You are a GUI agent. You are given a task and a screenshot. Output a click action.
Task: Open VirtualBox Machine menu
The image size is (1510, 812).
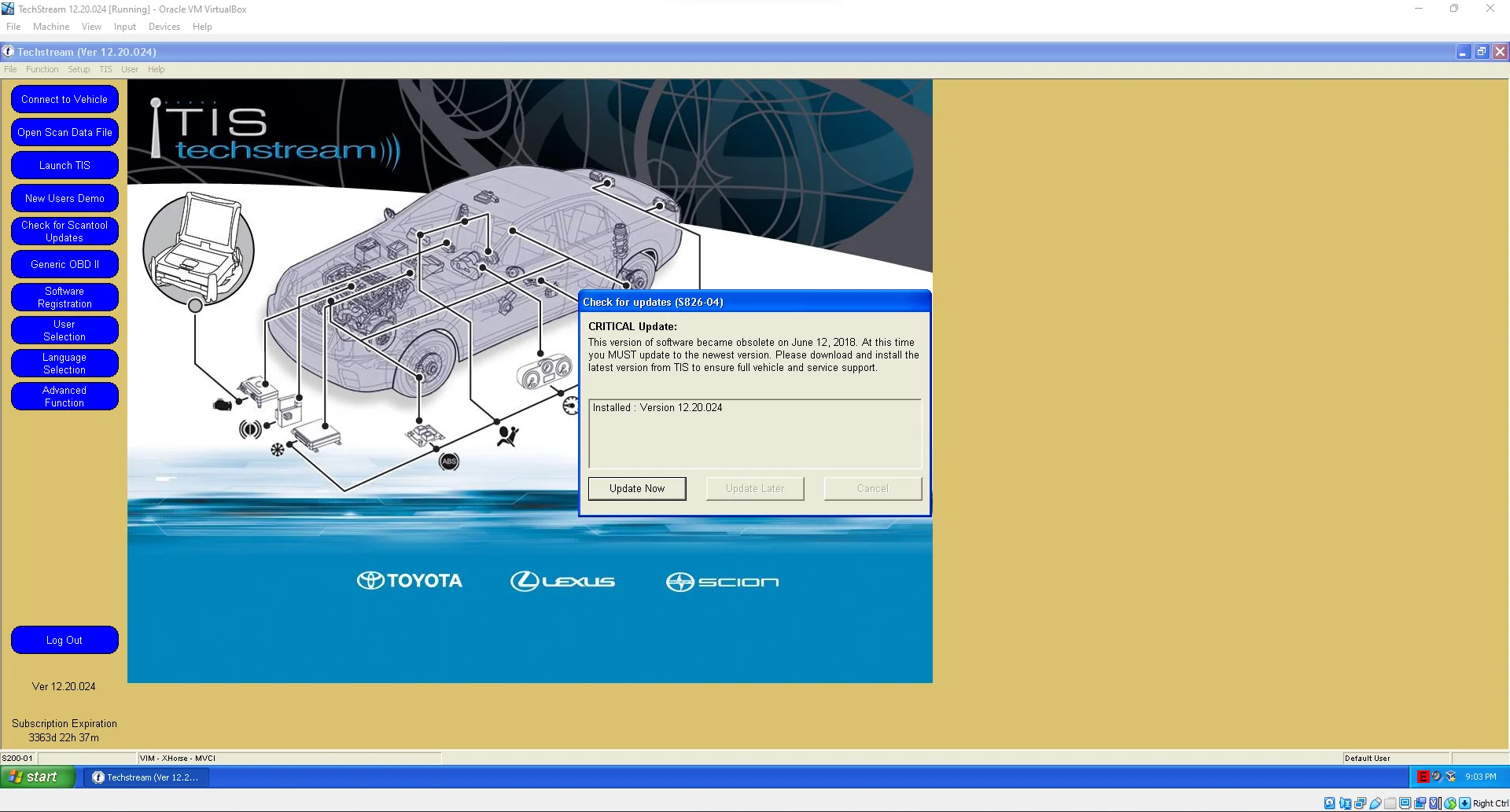pos(51,27)
